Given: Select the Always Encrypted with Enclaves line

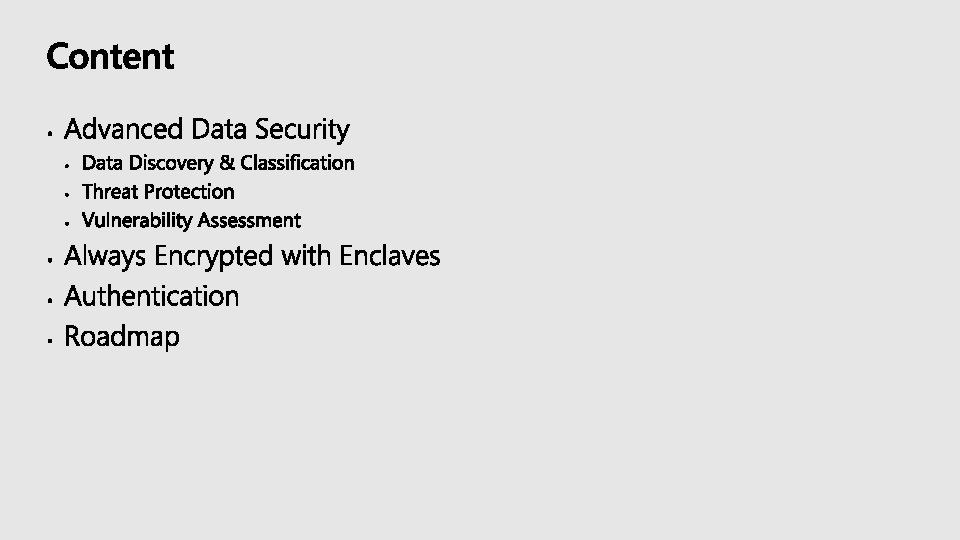Looking at the screenshot, I should [252, 257].
